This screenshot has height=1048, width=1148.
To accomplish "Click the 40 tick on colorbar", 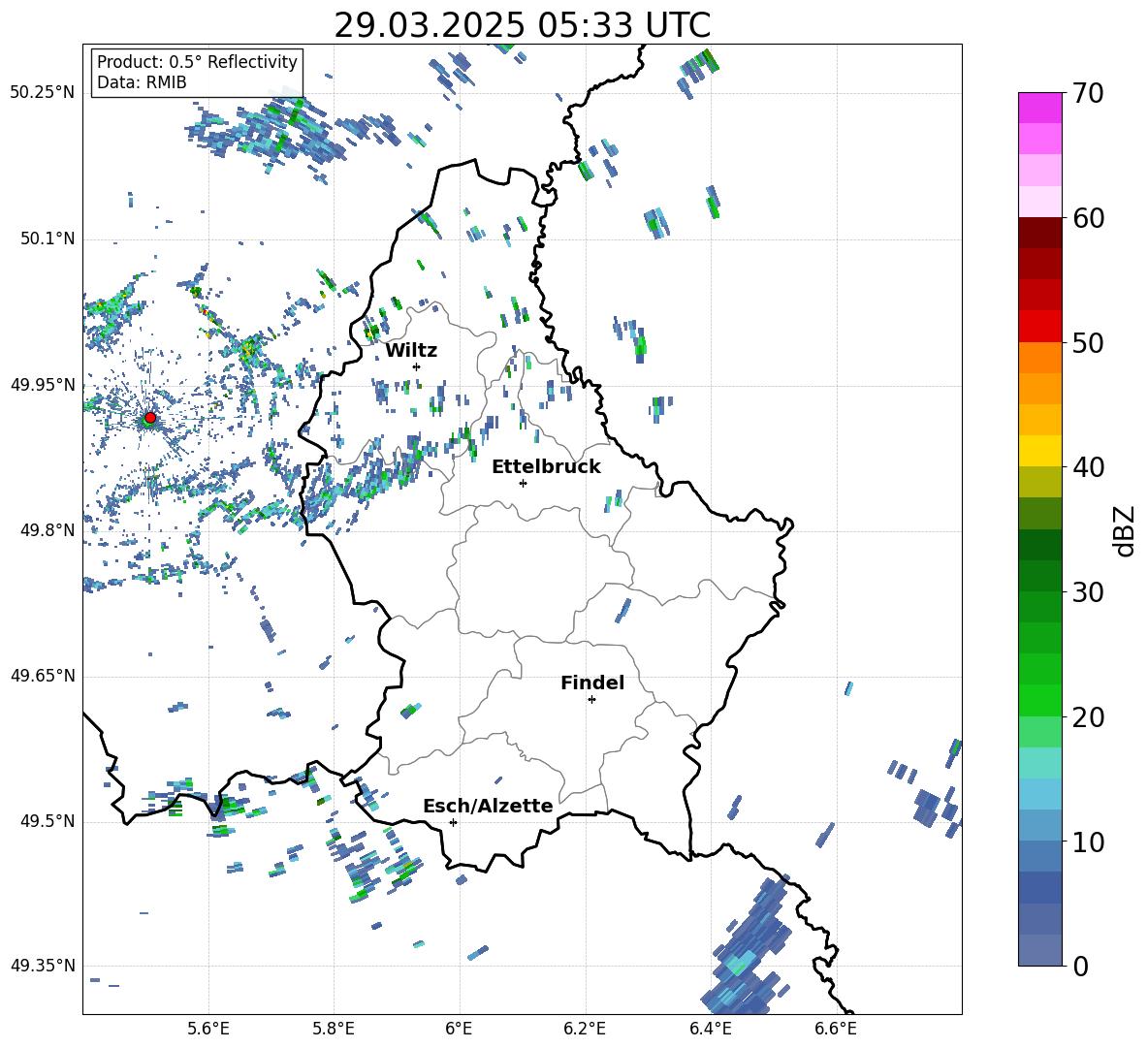I will tap(1088, 467).
